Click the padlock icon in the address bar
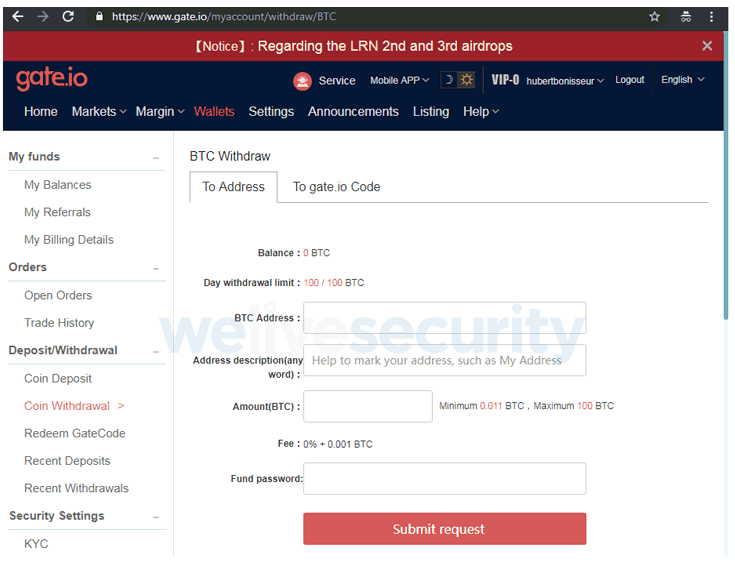The image size is (735, 567). pyautogui.click(x=99, y=16)
